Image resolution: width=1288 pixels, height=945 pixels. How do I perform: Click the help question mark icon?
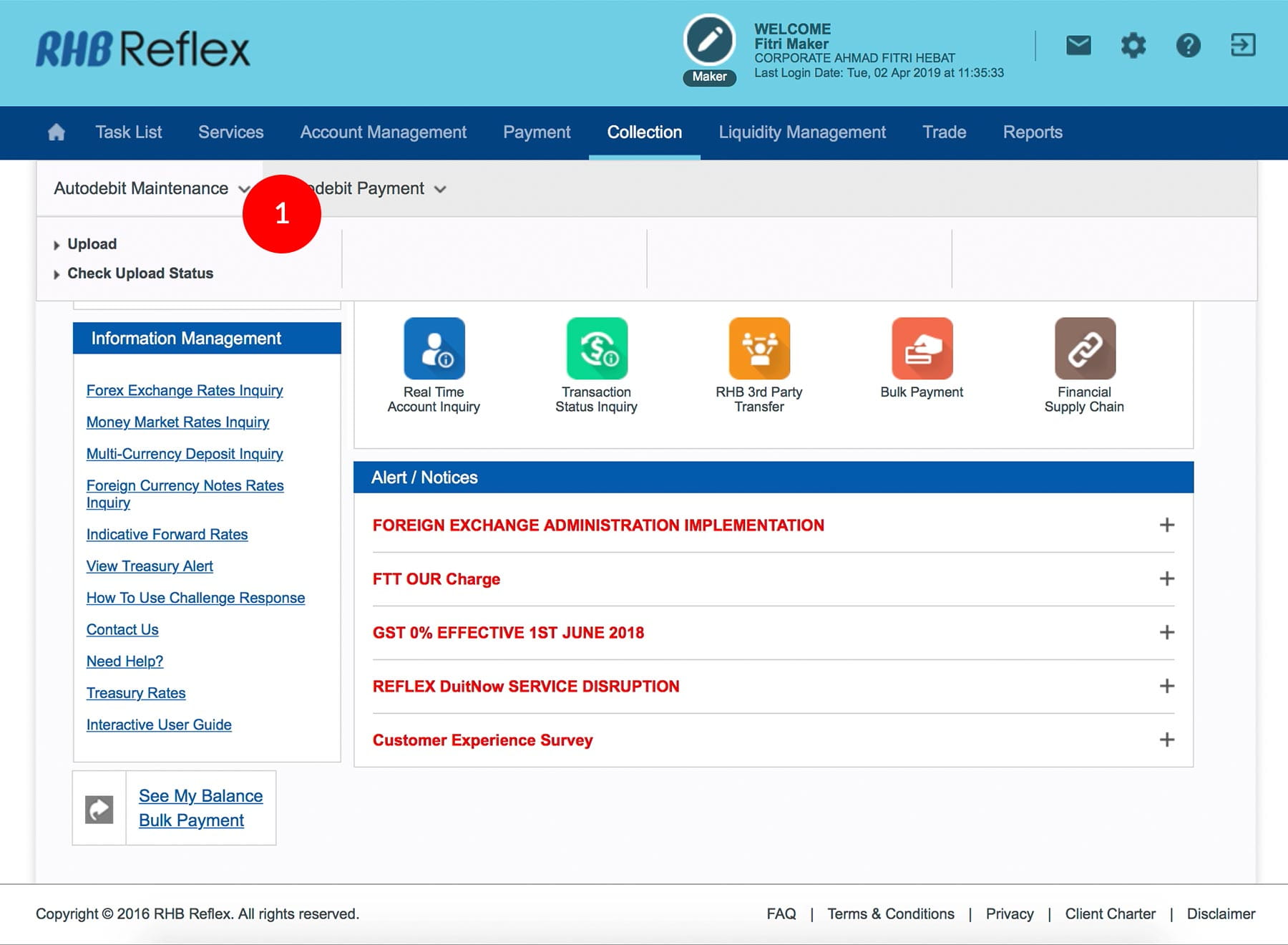1188,46
